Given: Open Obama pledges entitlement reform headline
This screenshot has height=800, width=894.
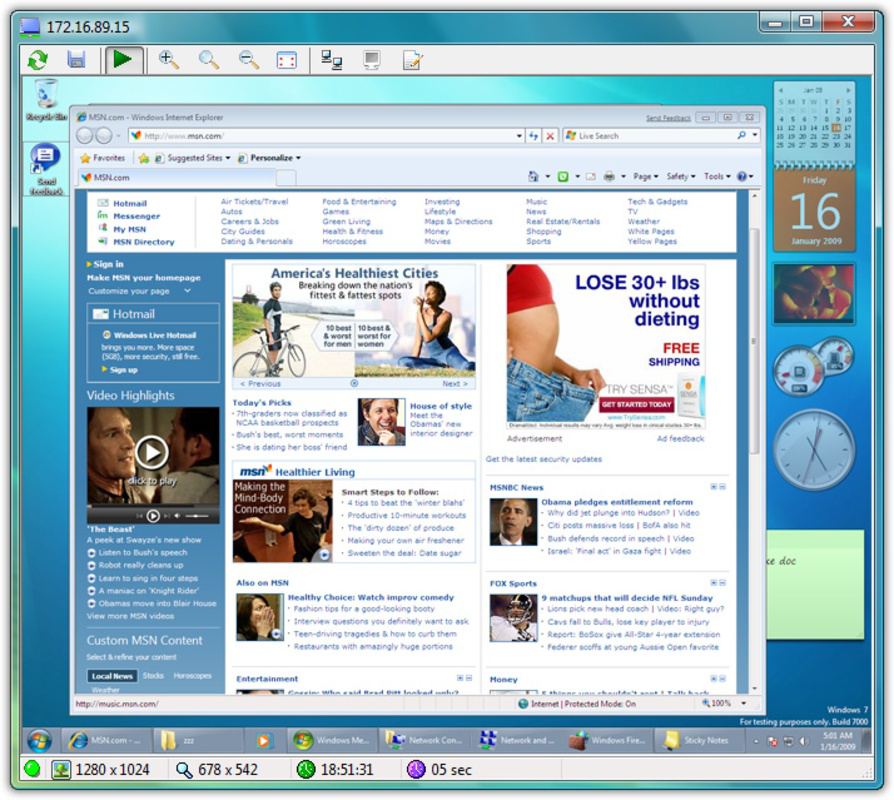Looking at the screenshot, I should pos(617,502).
